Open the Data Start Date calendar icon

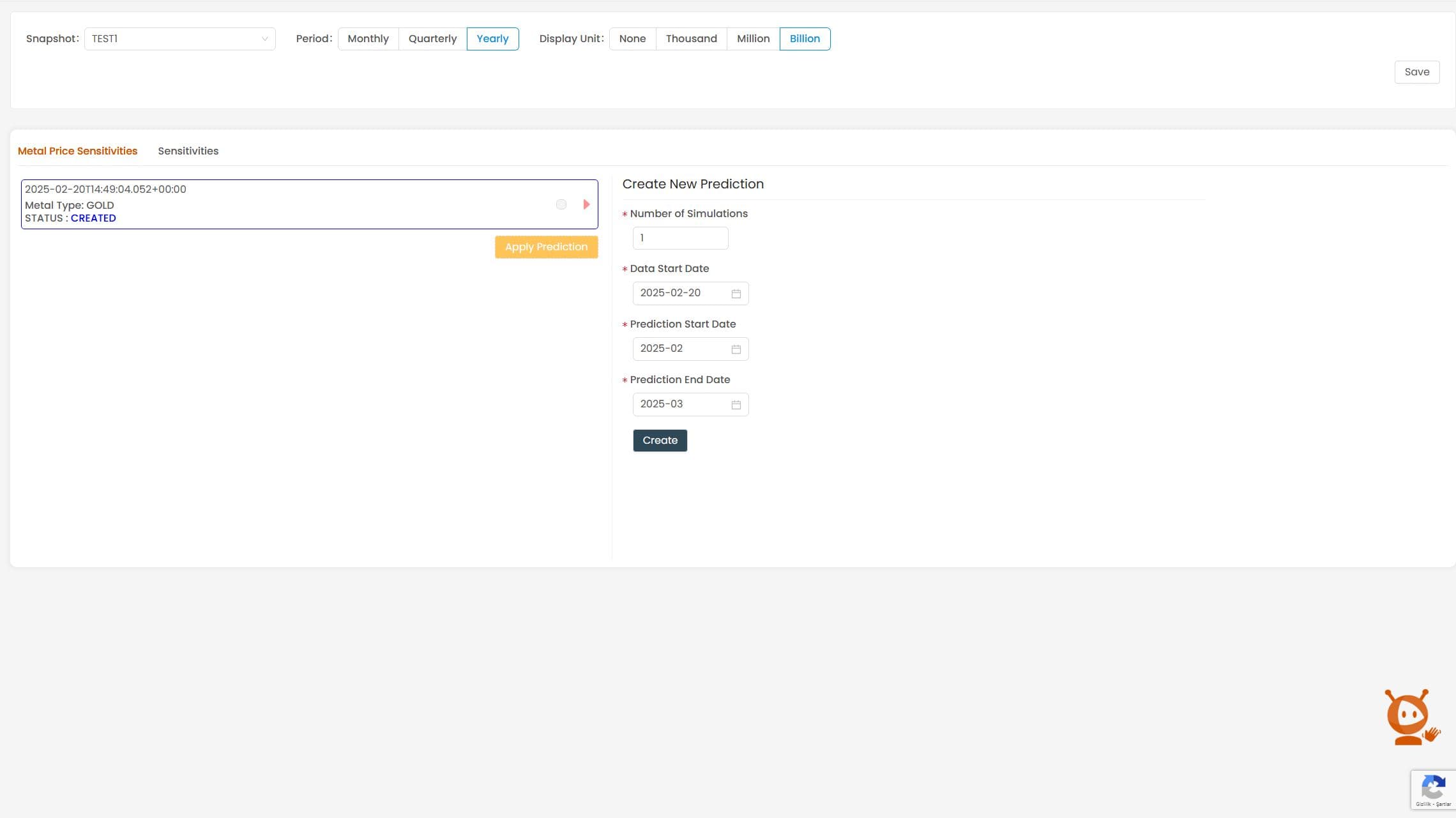736,294
